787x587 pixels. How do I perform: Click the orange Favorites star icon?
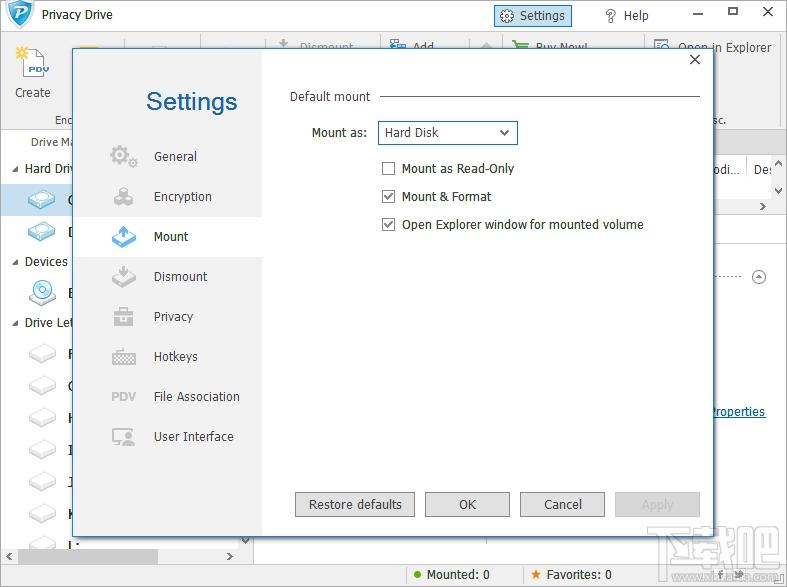536,574
